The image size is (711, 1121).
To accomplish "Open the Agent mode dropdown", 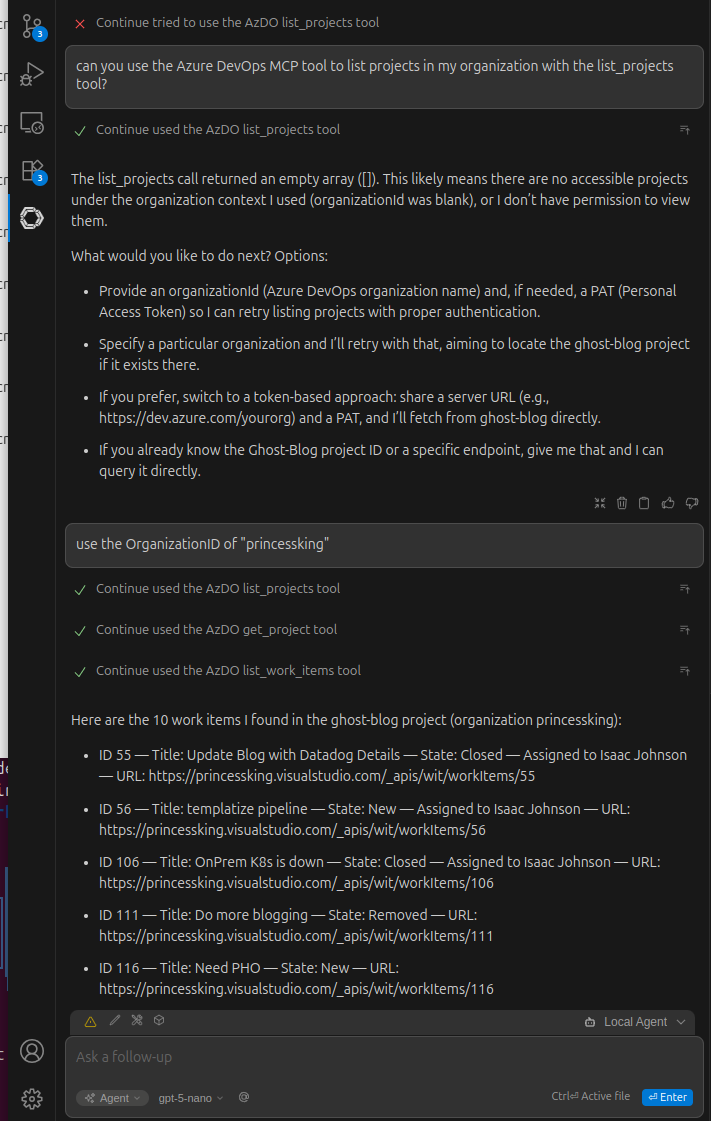I will pos(112,1097).
